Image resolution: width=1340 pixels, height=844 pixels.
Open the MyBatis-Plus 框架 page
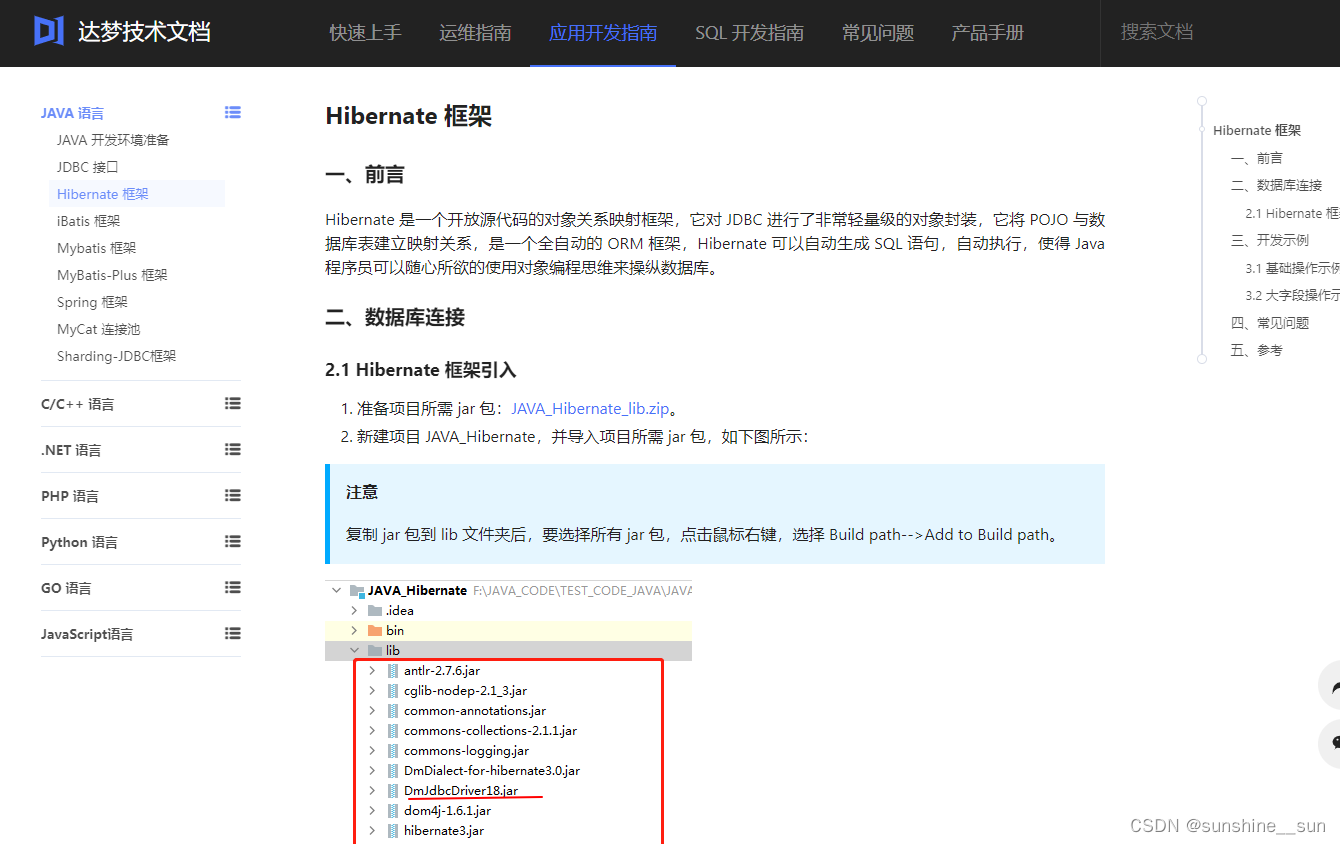(x=112, y=275)
